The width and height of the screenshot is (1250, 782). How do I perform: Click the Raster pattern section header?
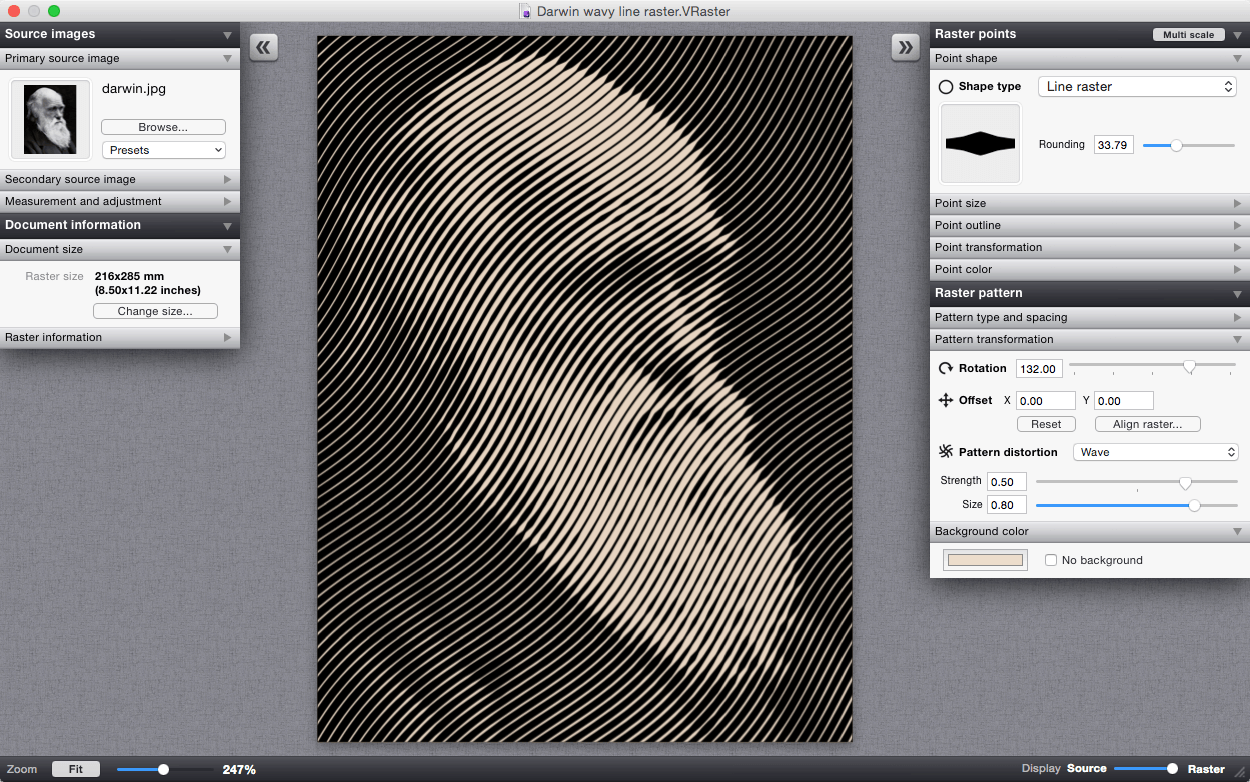(1088, 294)
